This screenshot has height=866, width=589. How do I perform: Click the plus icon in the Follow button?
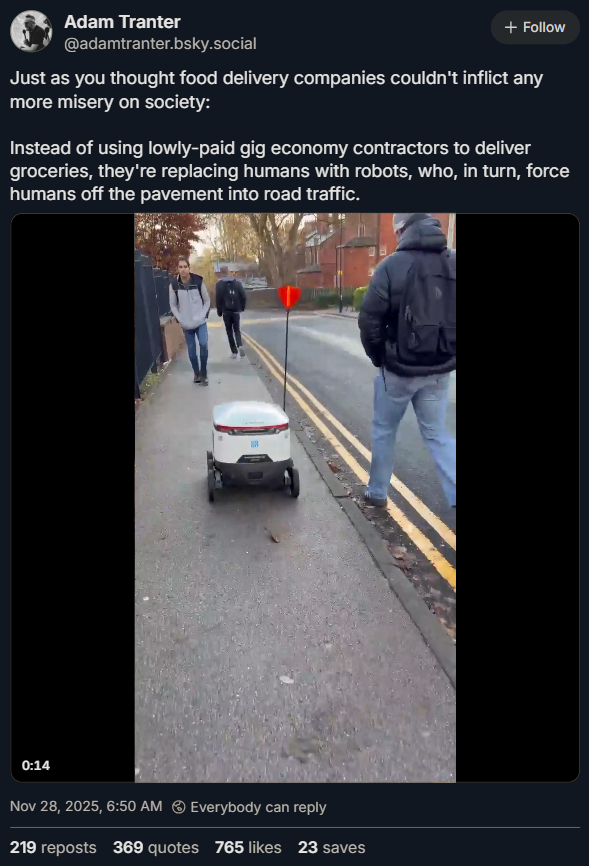[511, 27]
